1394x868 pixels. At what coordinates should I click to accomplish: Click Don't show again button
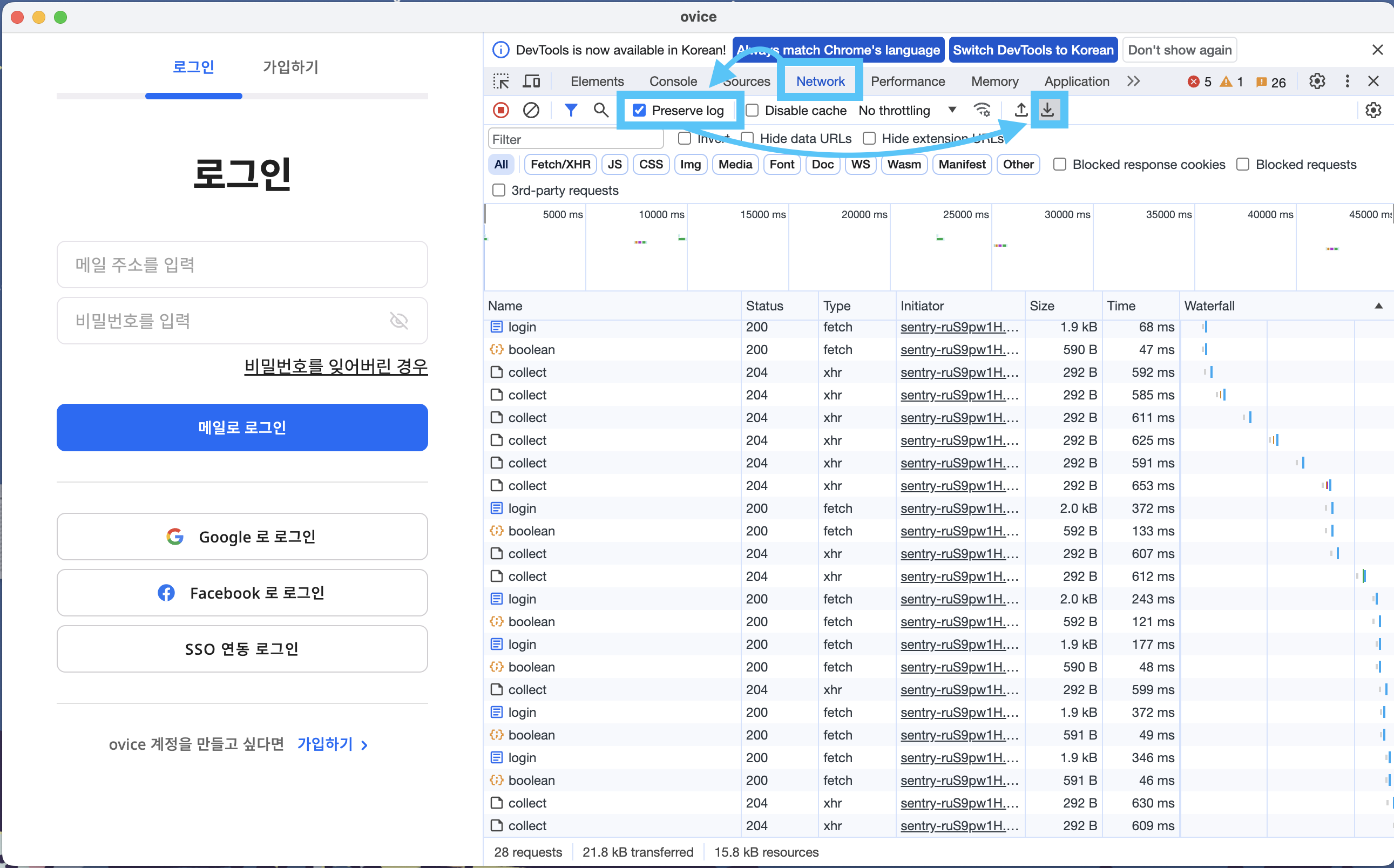[1180, 50]
